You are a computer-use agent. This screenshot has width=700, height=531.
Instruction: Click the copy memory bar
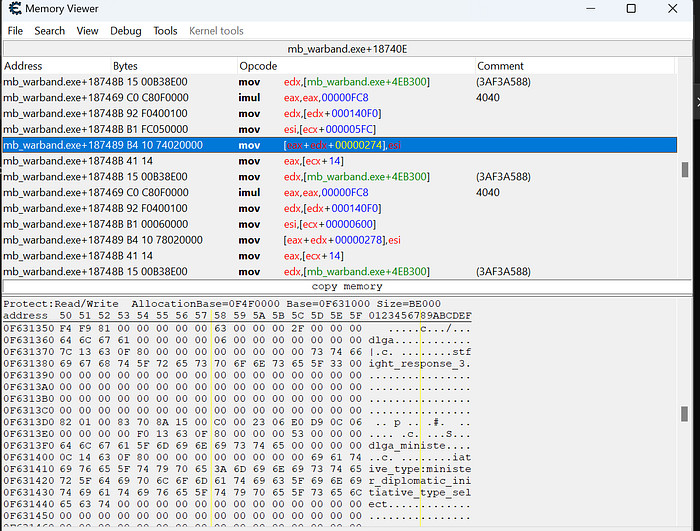click(x=347, y=286)
